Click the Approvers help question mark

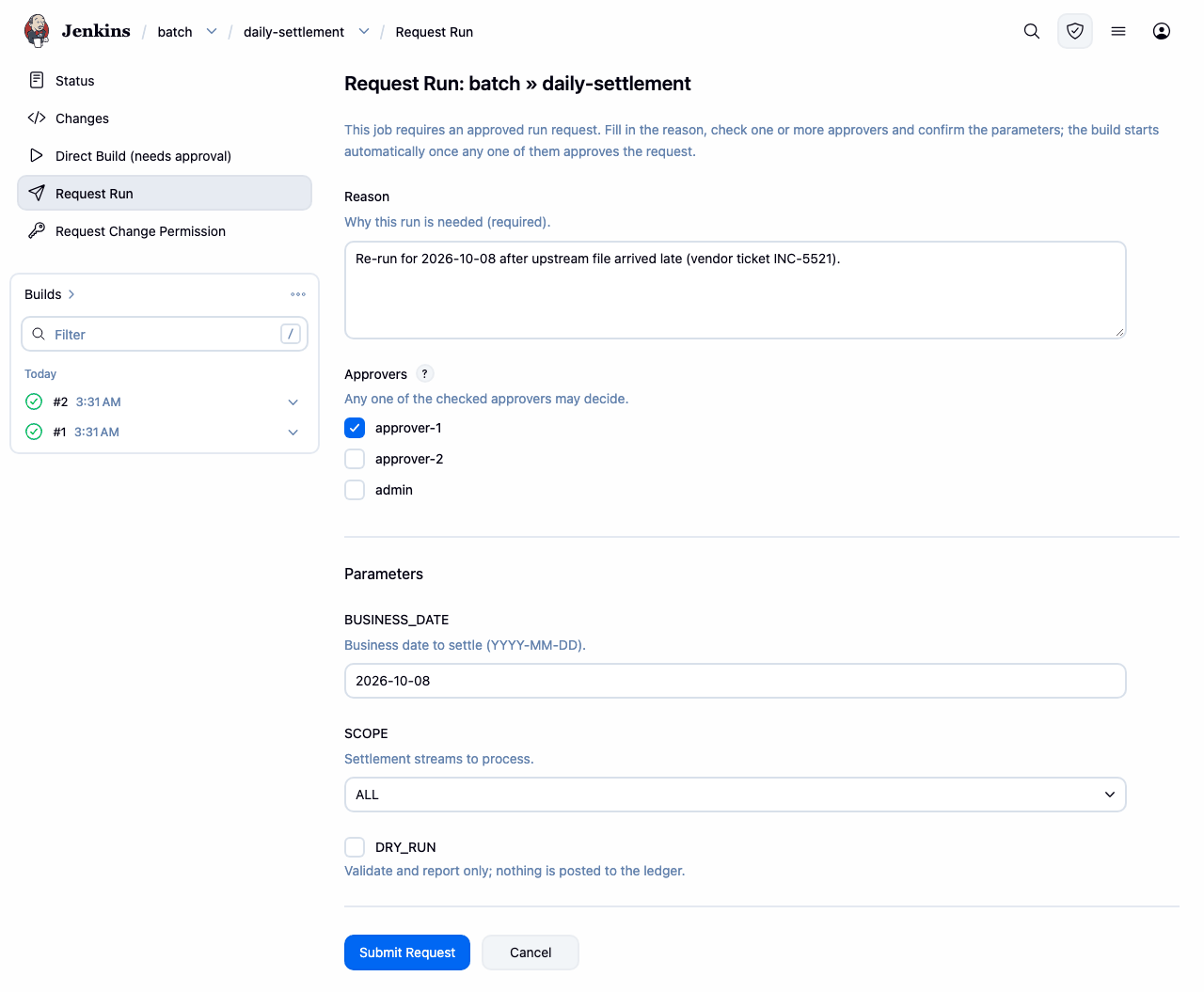point(425,373)
